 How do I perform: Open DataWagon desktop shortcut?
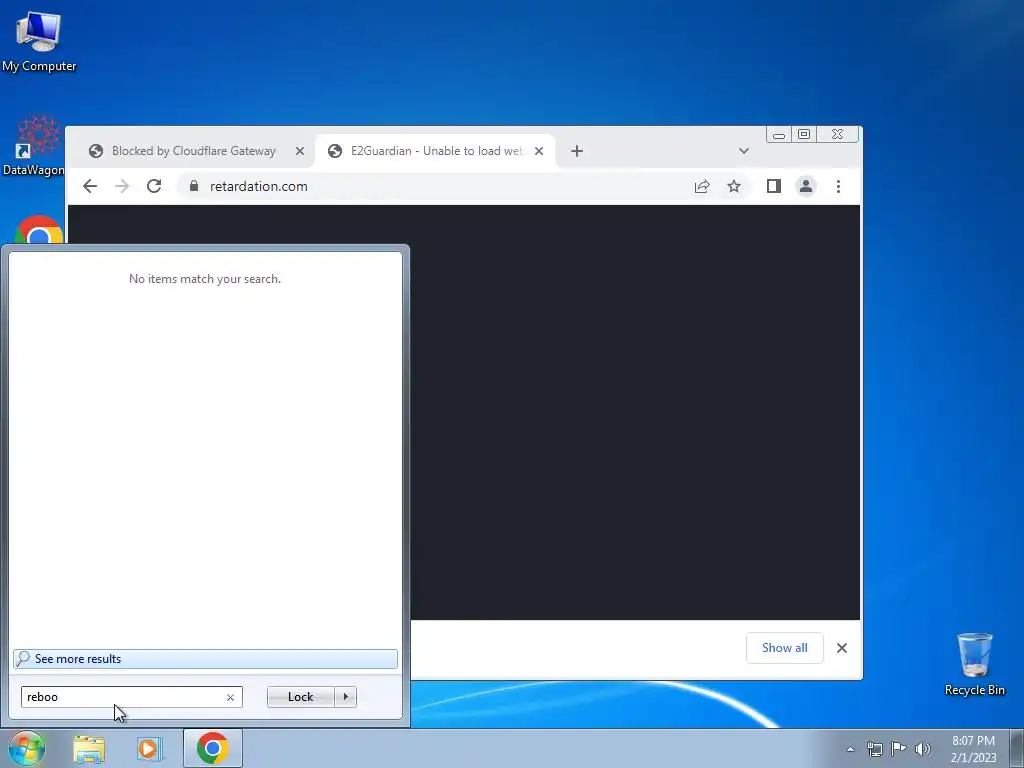[34, 147]
